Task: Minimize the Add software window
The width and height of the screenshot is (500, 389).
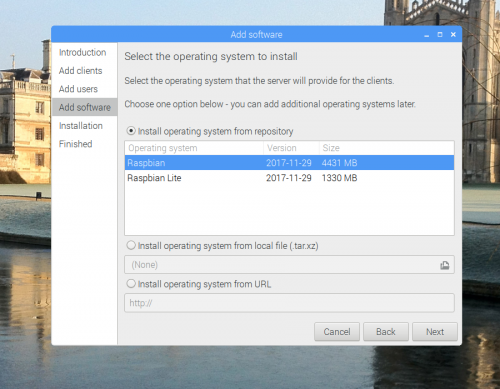Action: pyautogui.click(x=427, y=35)
